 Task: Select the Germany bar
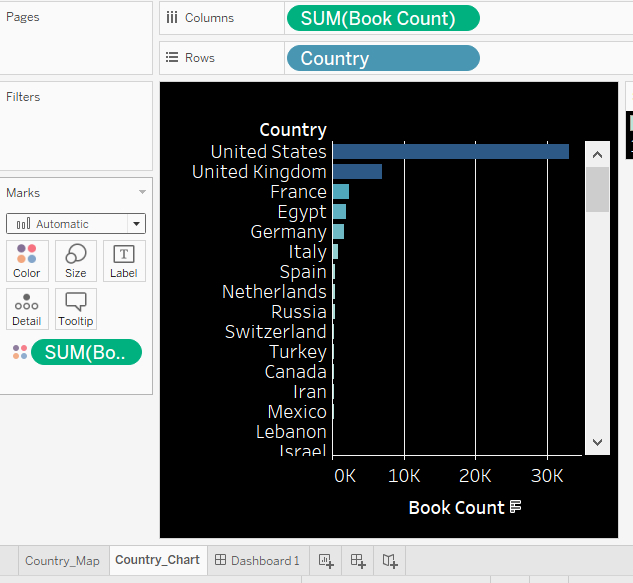338,231
